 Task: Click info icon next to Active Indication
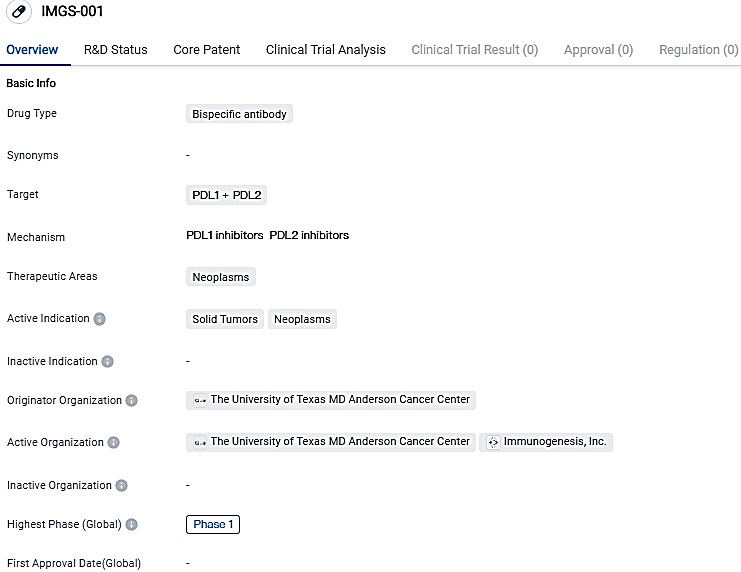coord(100,319)
